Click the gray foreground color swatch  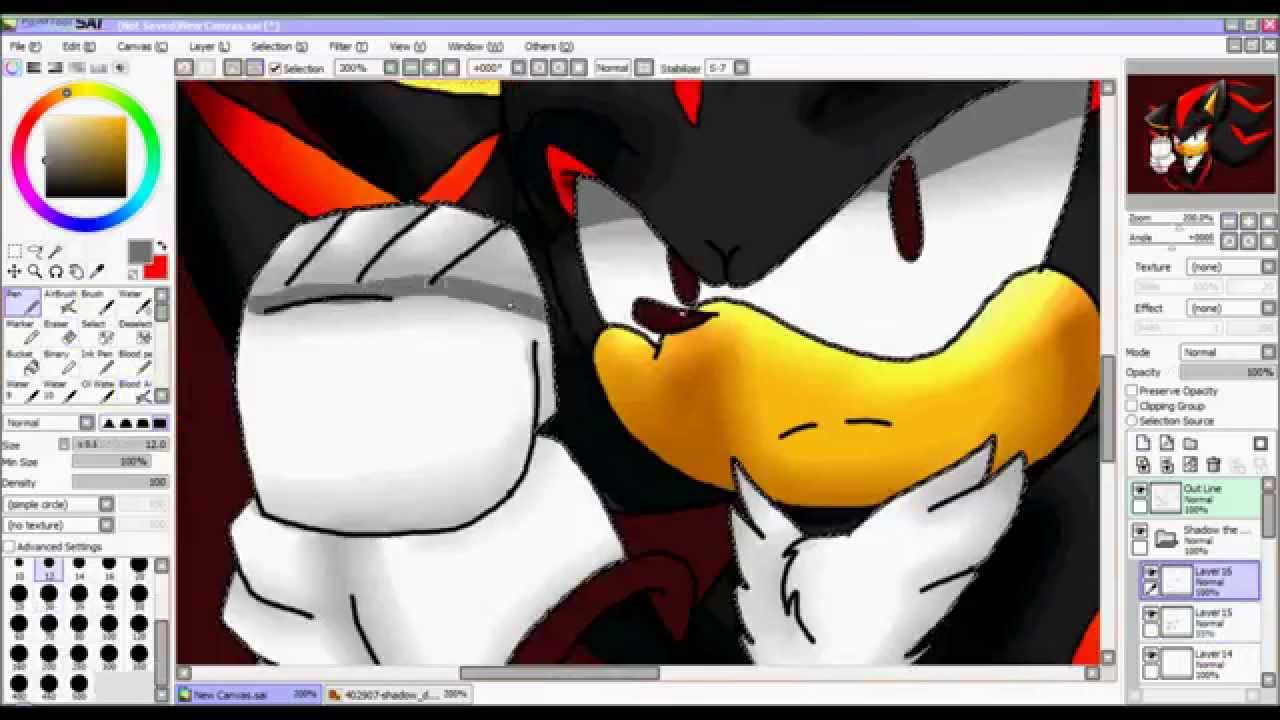pyautogui.click(x=140, y=252)
